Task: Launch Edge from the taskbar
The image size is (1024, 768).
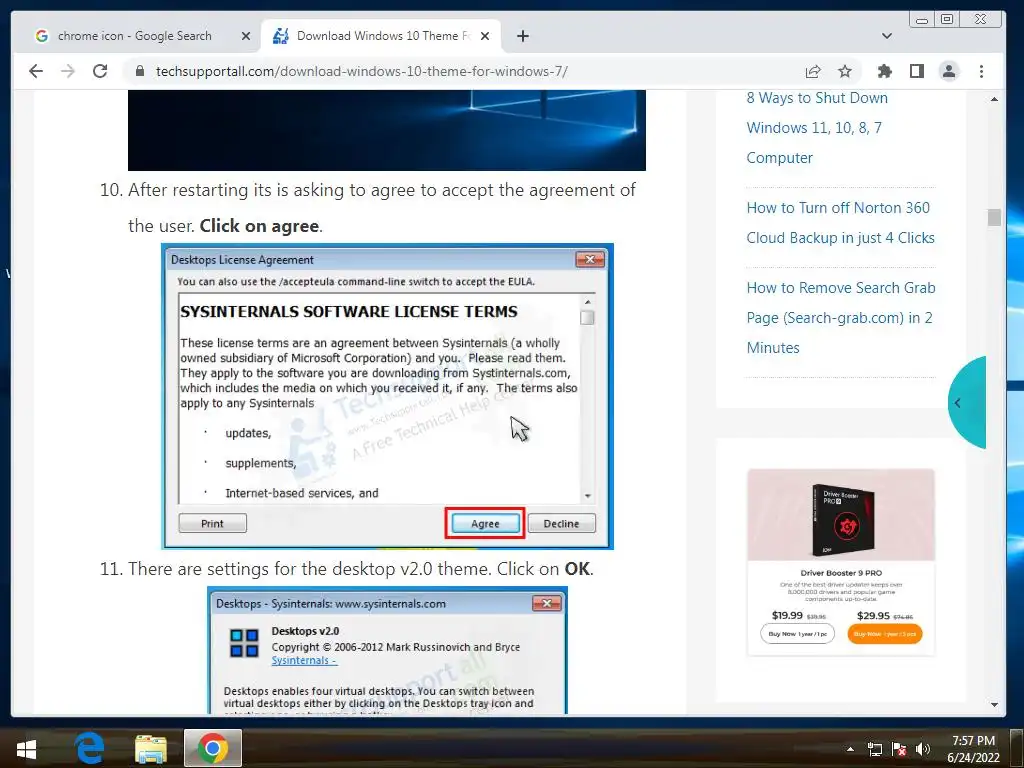Action: coord(89,748)
